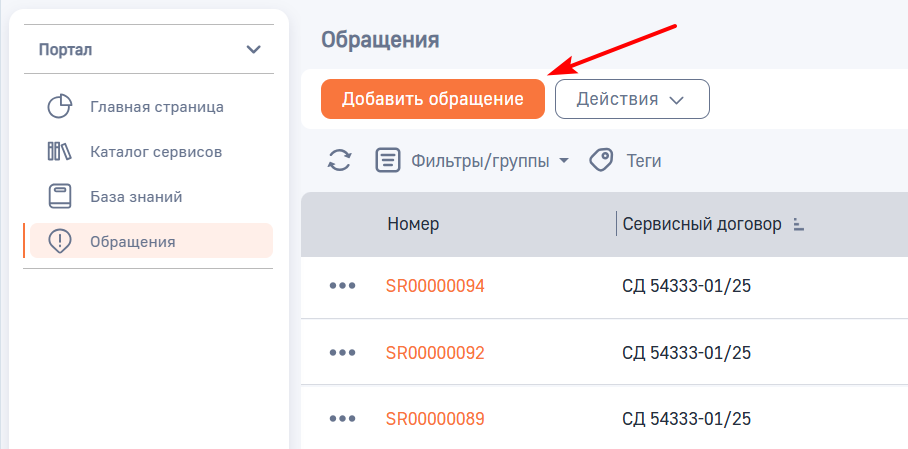Expand the Фильтры/группы dropdown arrow
The width and height of the screenshot is (908, 449).
[564, 161]
